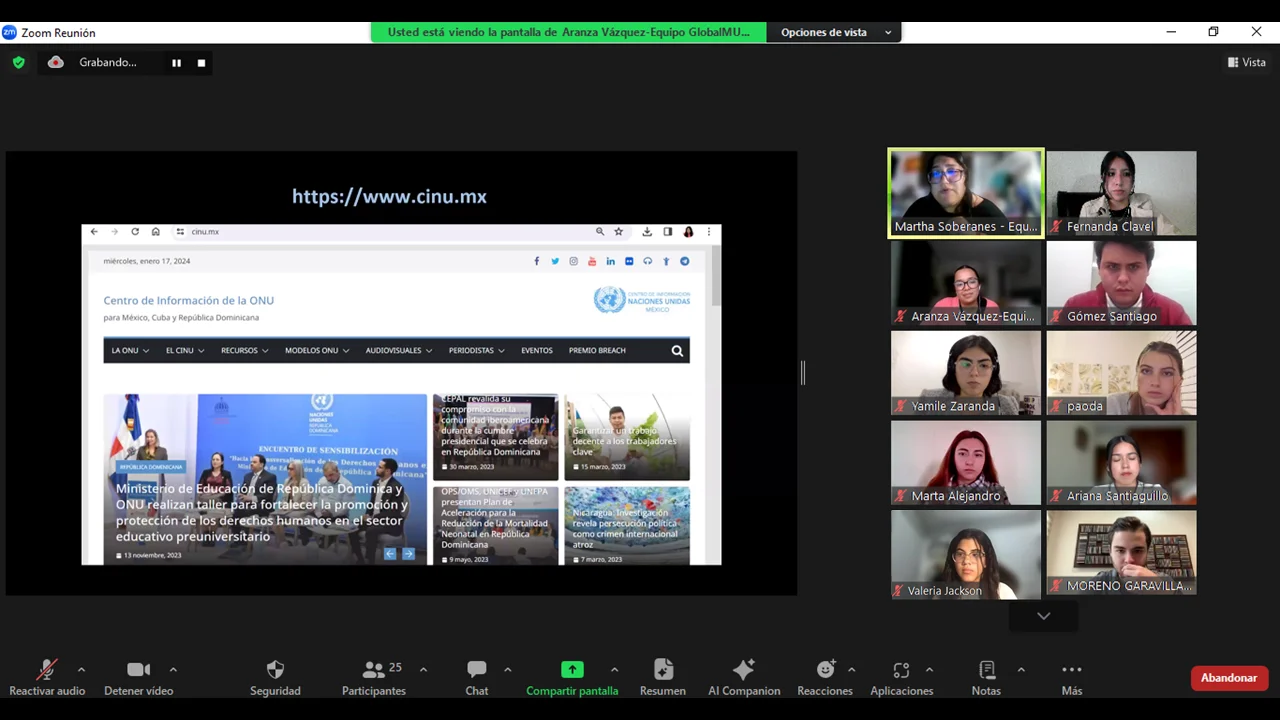Select Martha Soberanes video thumbnail

(965, 193)
